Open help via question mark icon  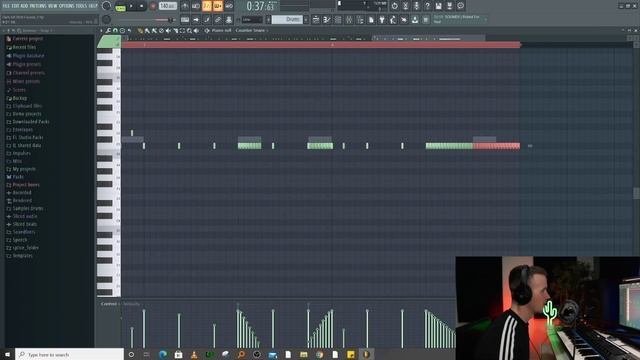tap(427, 6)
